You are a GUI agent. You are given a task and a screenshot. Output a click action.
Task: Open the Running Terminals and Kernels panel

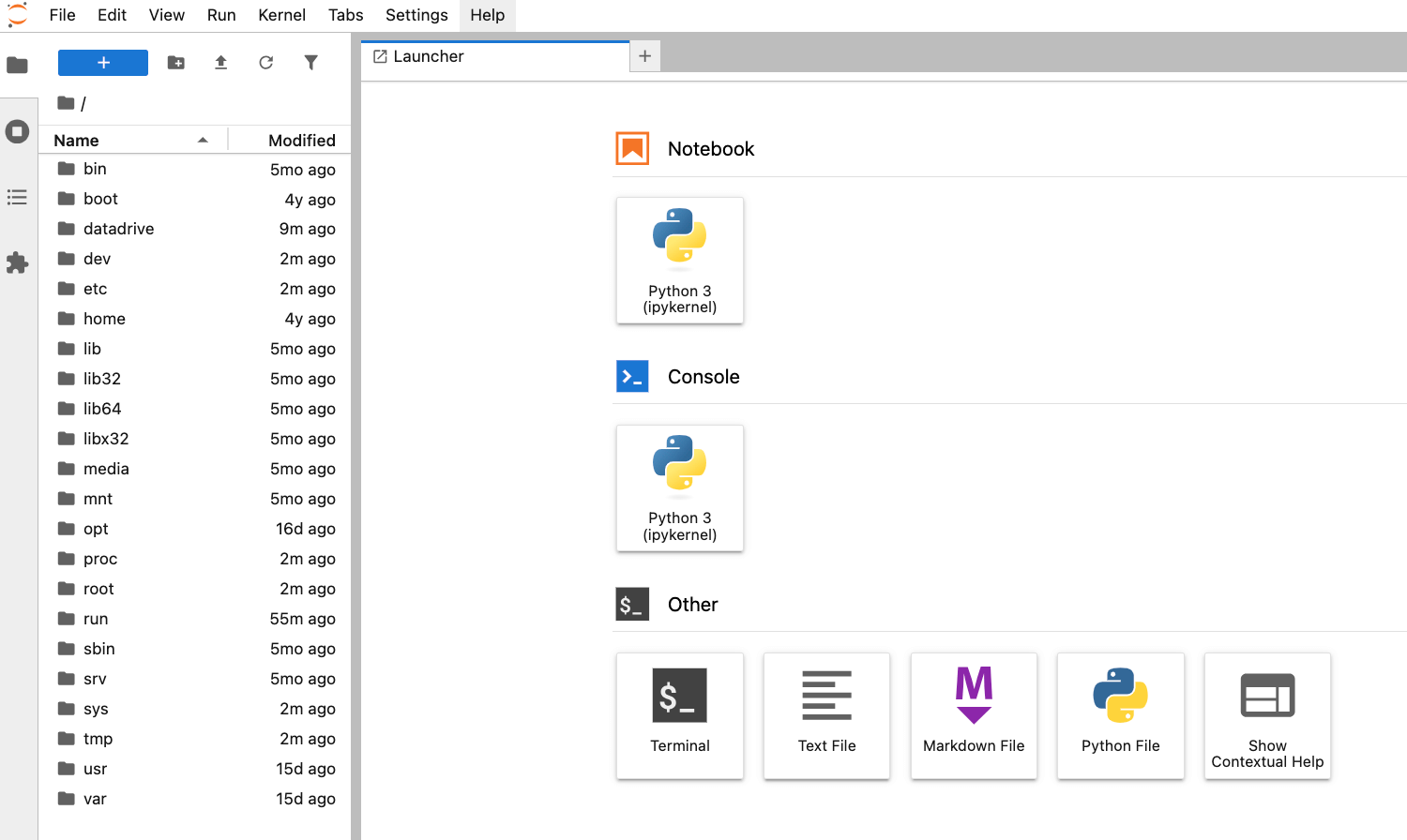coord(17,131)
